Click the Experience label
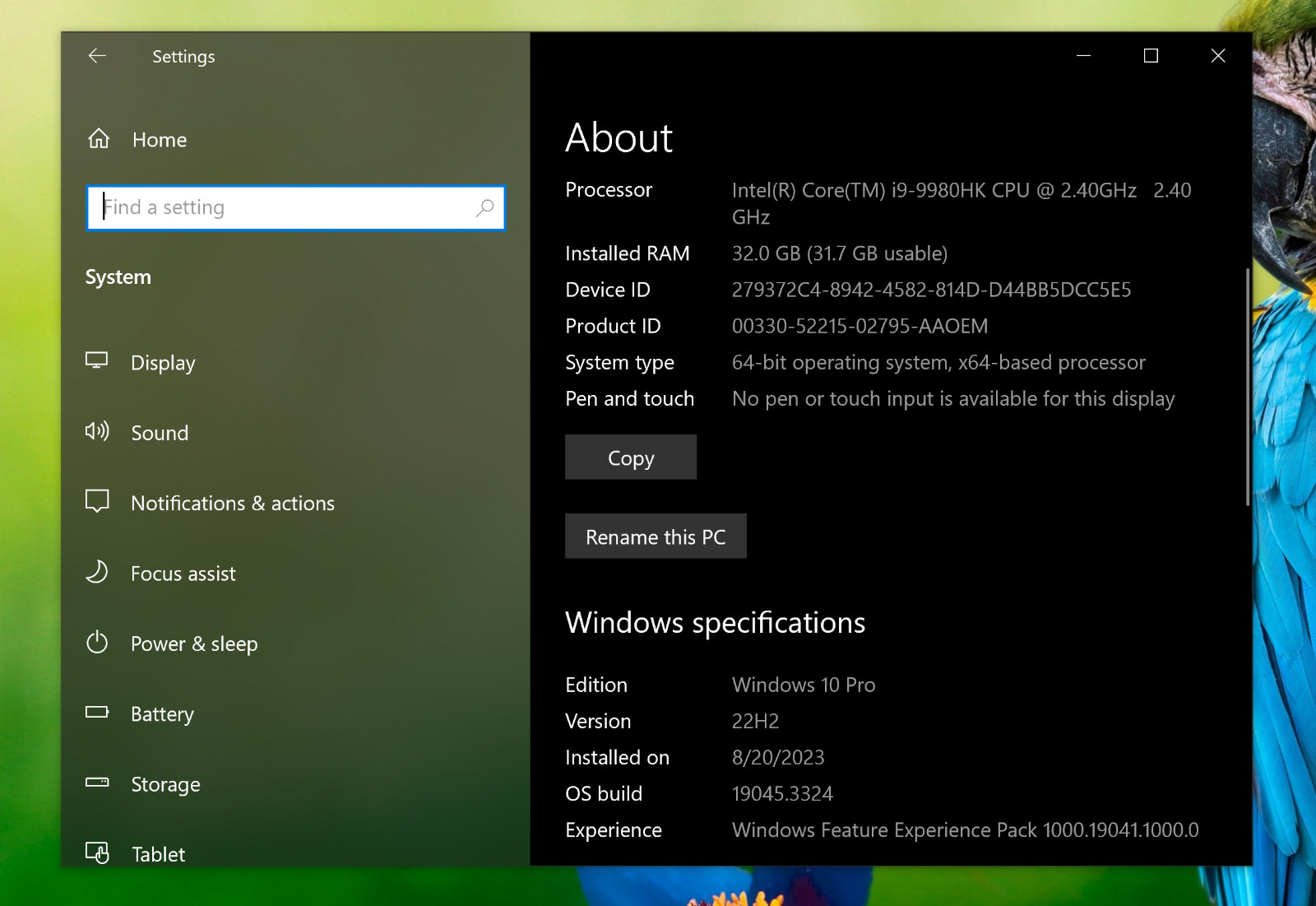Image resolution: width=1316 pixels, height=906 pixels. tap(614, 830)
